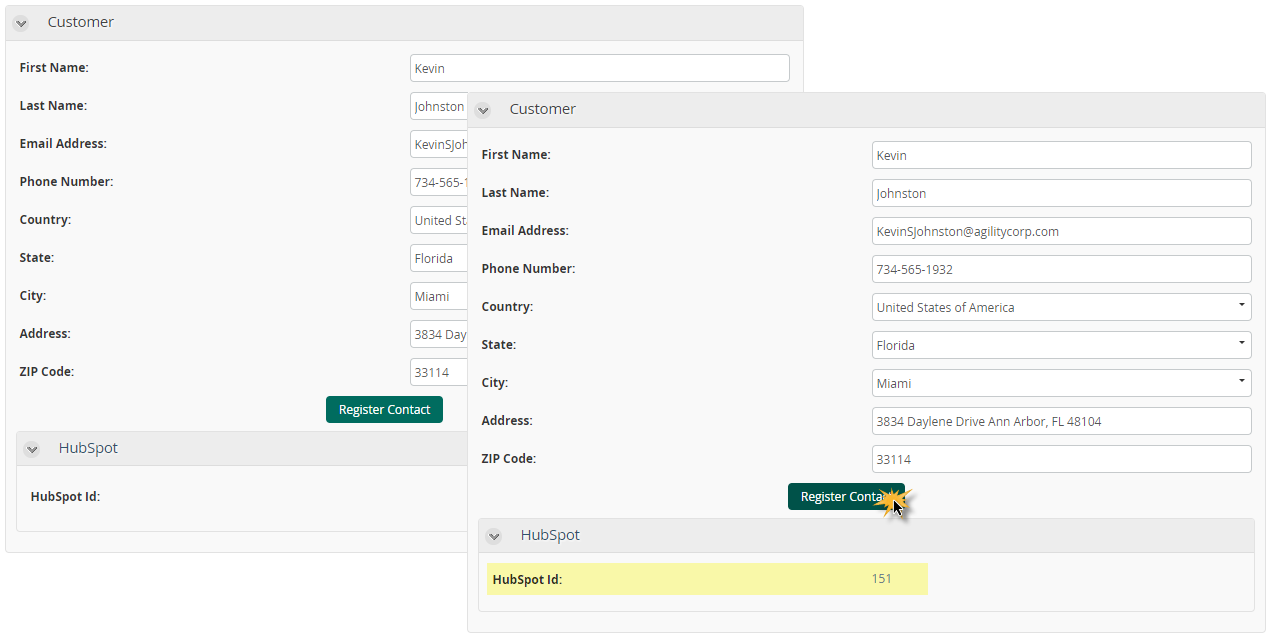This screenshot has height=633, width=1266.
Task: Click the First Name label in back form
Action: click(x=54, y=68)
